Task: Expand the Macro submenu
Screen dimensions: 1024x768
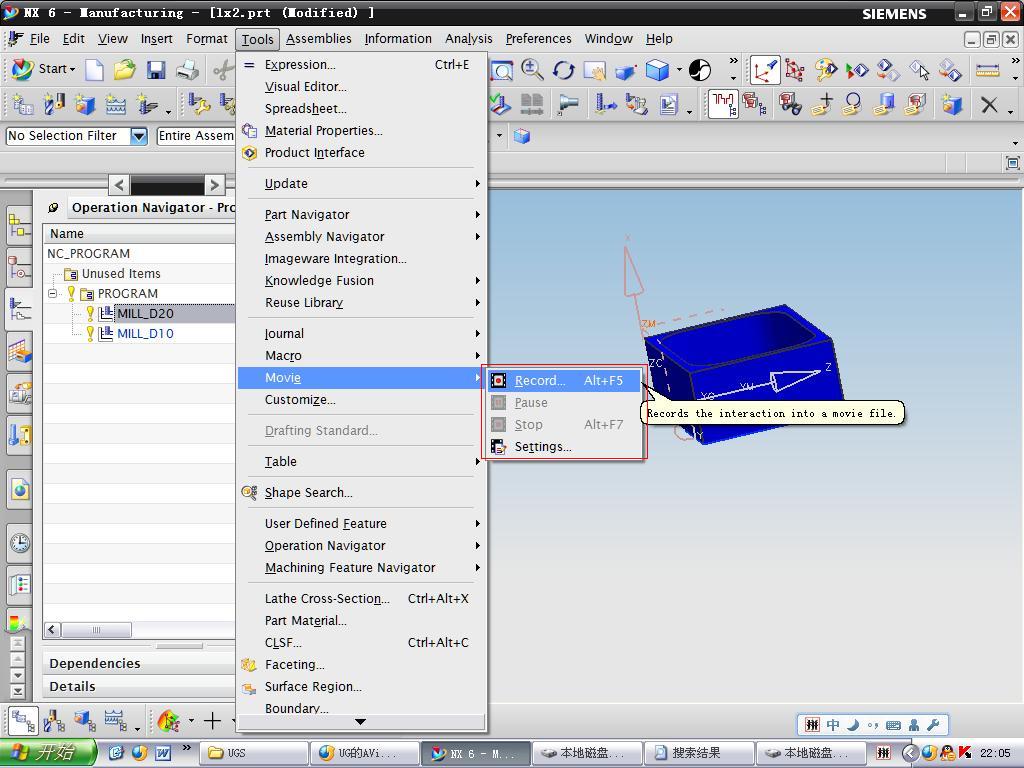Action: point(361,356)
